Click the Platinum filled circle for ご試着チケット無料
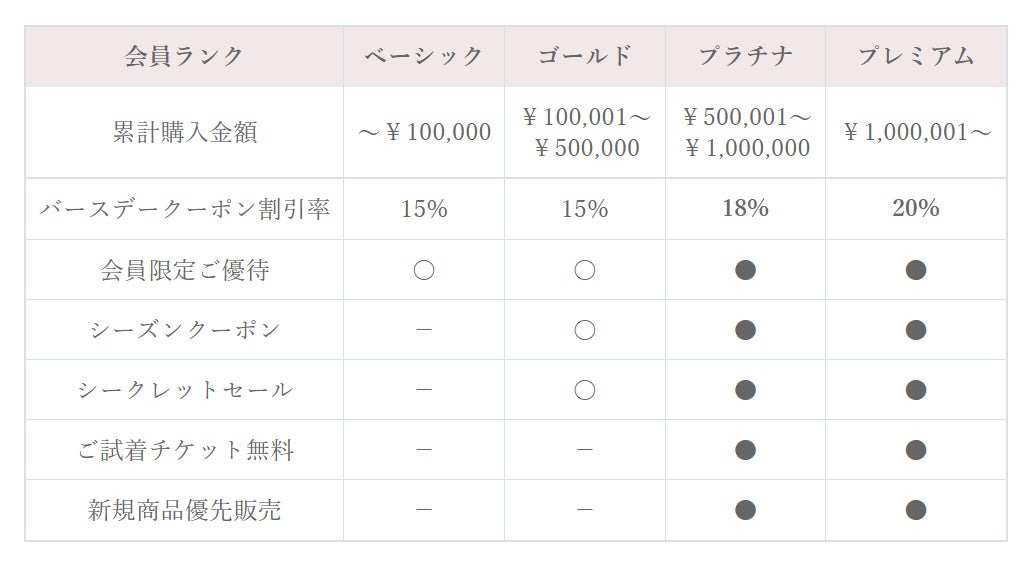 click(745, 450)
